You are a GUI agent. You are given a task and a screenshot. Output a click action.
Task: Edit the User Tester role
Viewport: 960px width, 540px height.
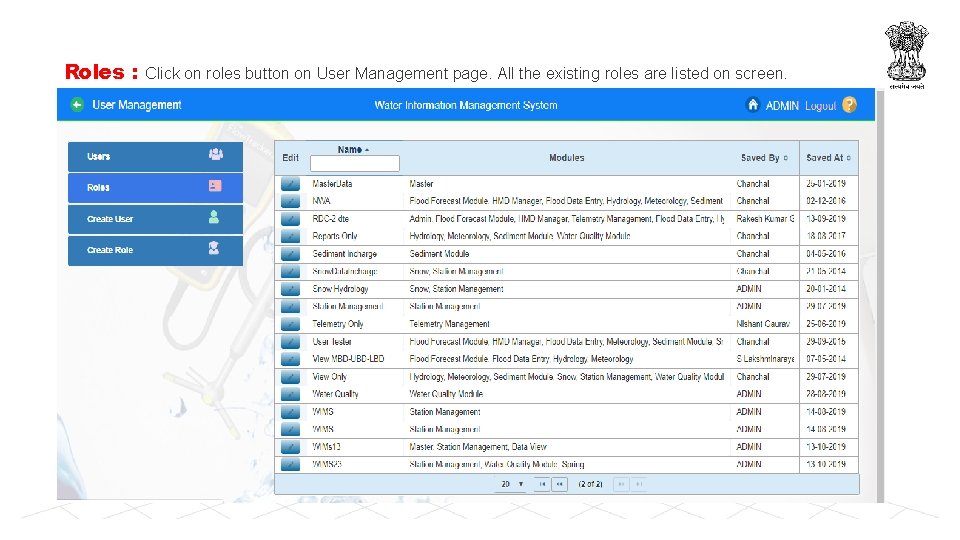click(x=290, y=342)
